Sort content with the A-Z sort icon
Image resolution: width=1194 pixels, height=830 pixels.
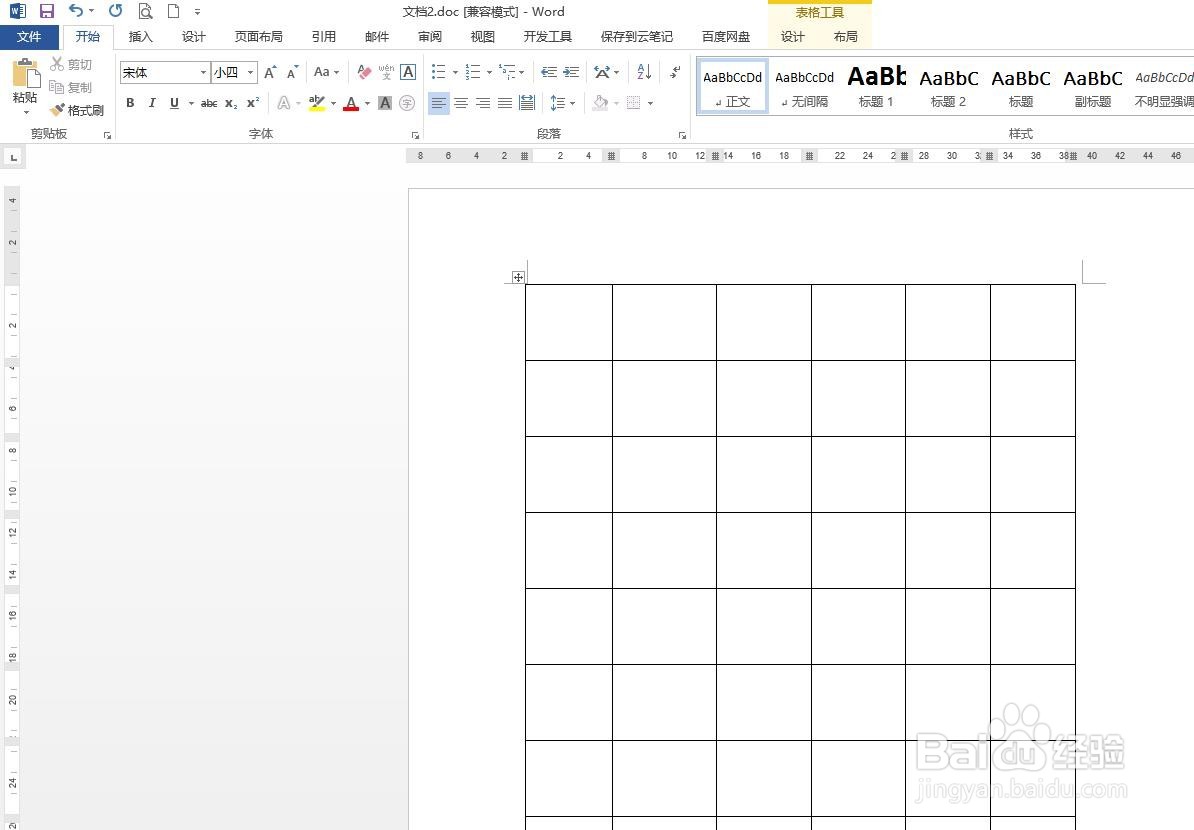point(644,72)
